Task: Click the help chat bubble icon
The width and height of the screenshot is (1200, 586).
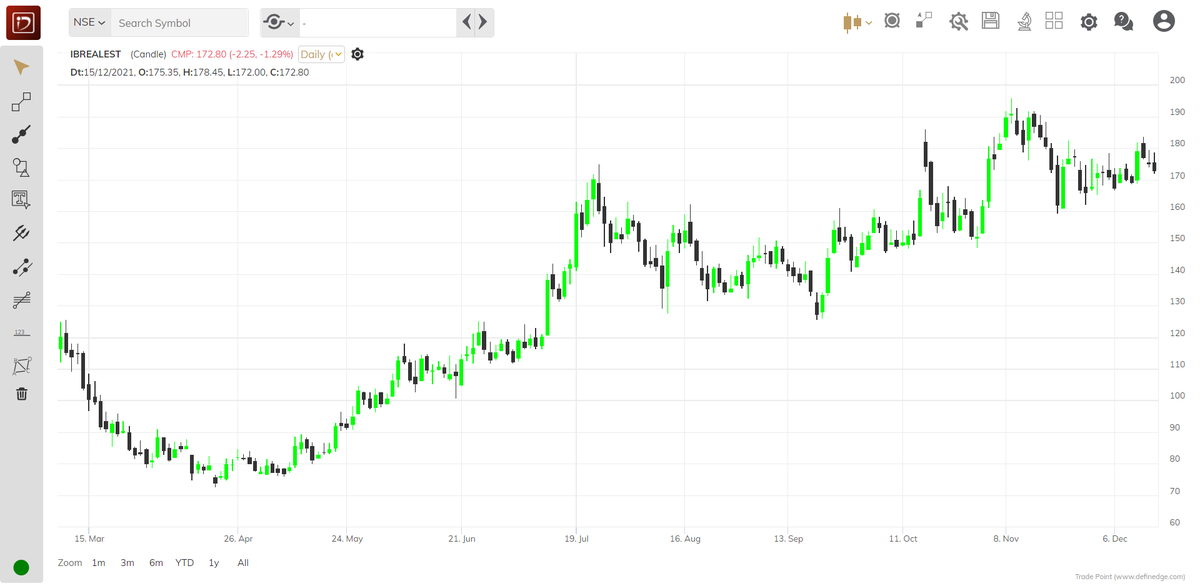Action: point(1122,20)
